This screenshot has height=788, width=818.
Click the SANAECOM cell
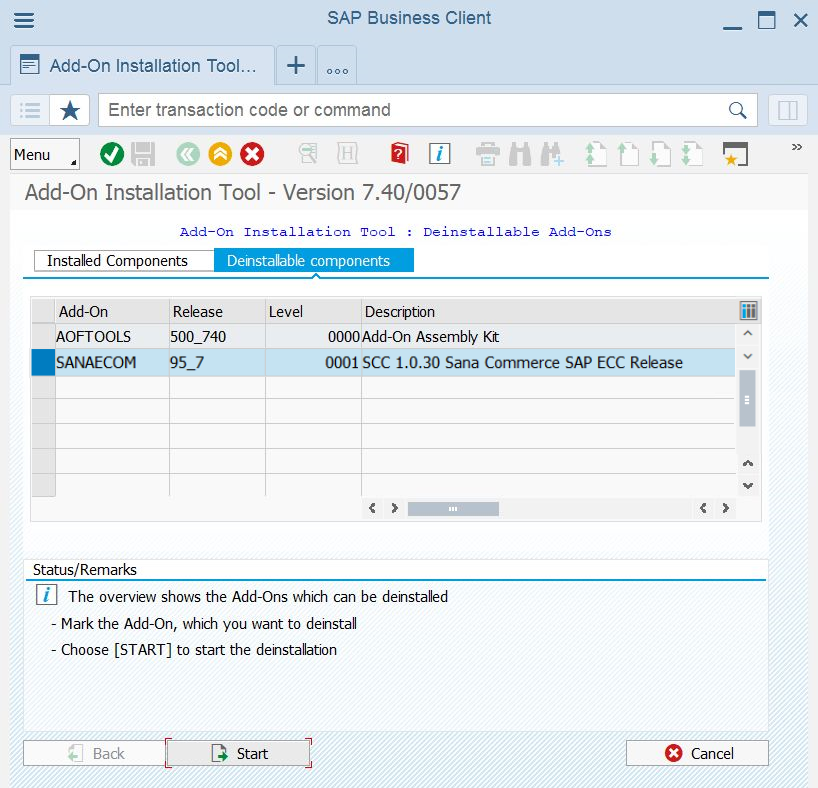[x=112, y=362]
